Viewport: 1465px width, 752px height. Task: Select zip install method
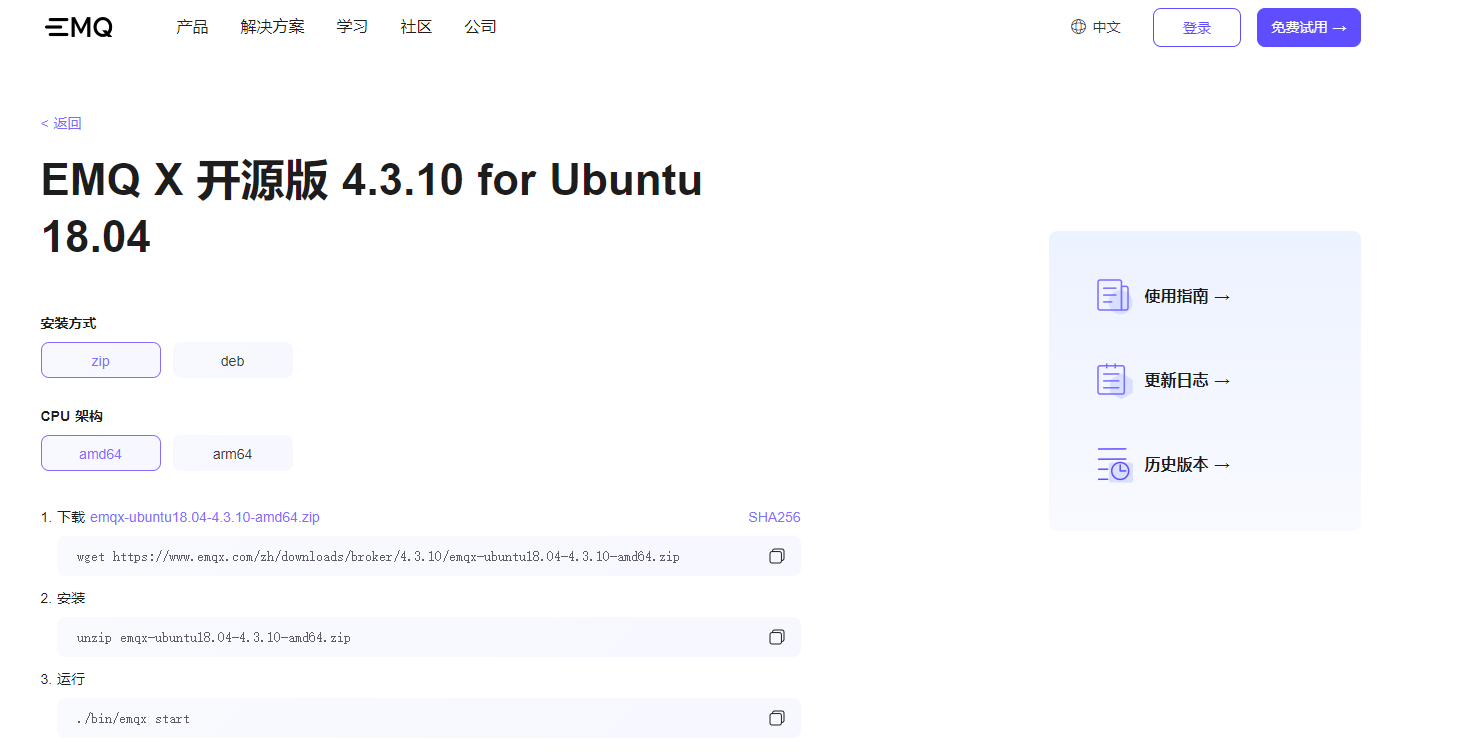pyautogui.click(x=101, y=360)
